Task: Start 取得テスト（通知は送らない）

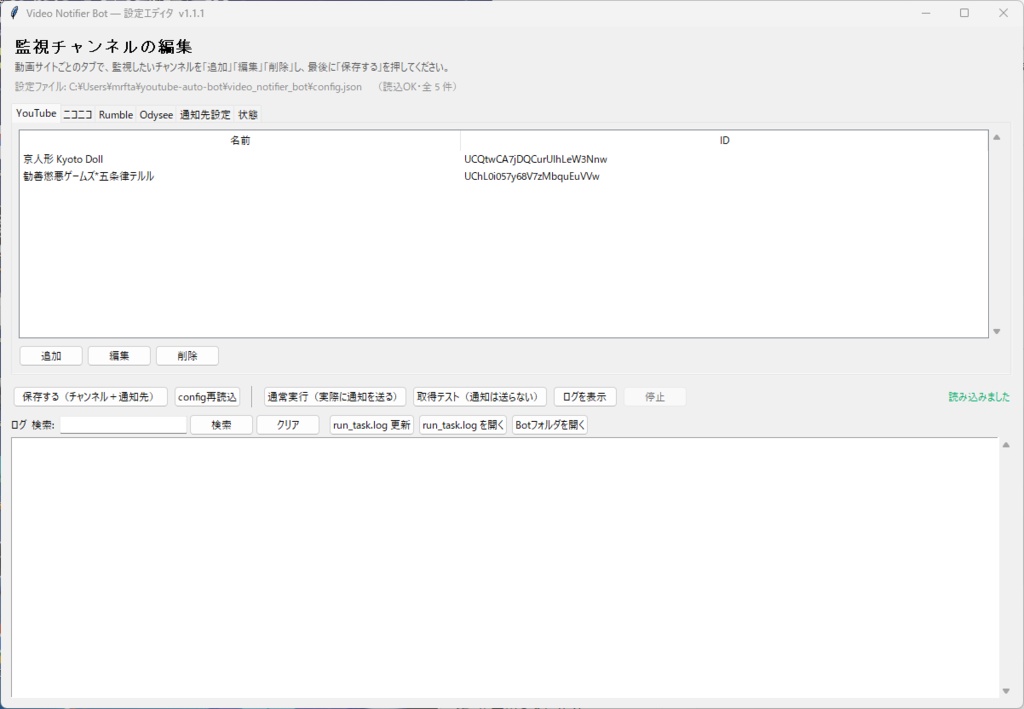Action: click(x=480, y=397)
